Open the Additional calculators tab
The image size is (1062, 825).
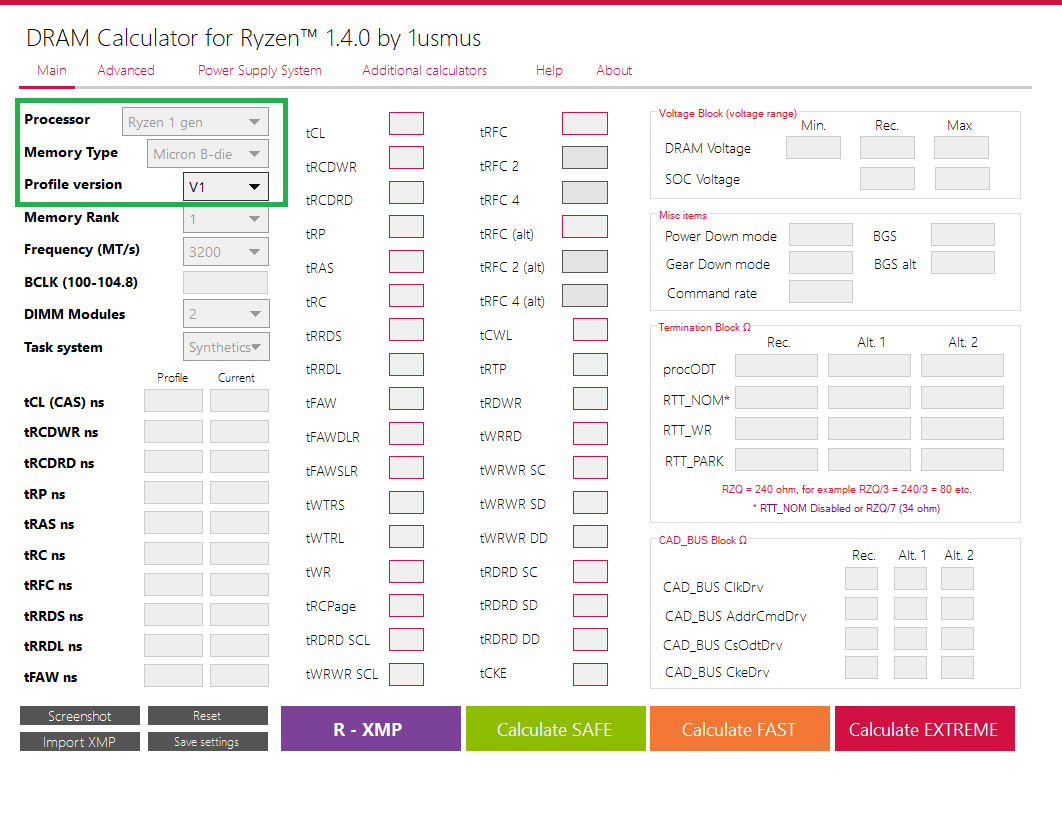coord(424,70)
